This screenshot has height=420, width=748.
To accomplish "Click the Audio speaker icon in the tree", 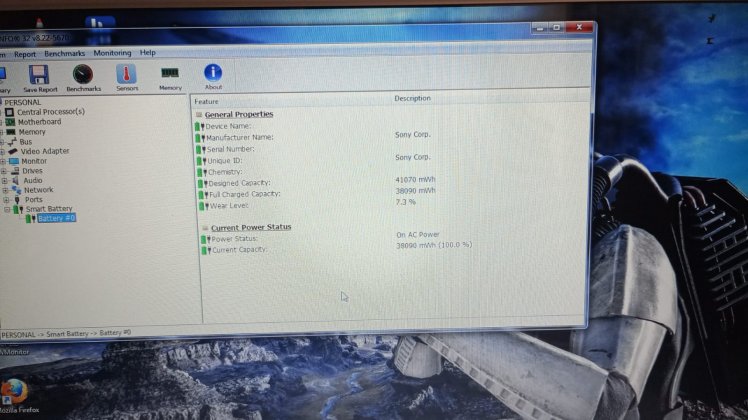I will point(16,180).
